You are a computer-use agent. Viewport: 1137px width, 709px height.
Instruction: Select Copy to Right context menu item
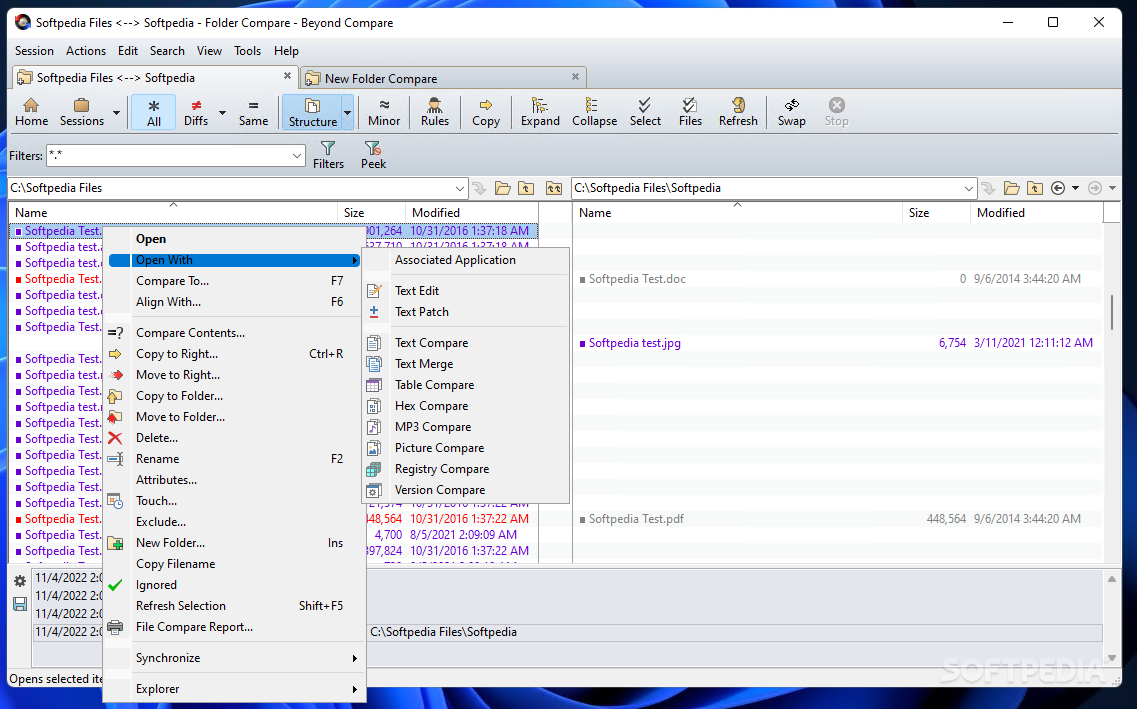(x=234, y=354)
